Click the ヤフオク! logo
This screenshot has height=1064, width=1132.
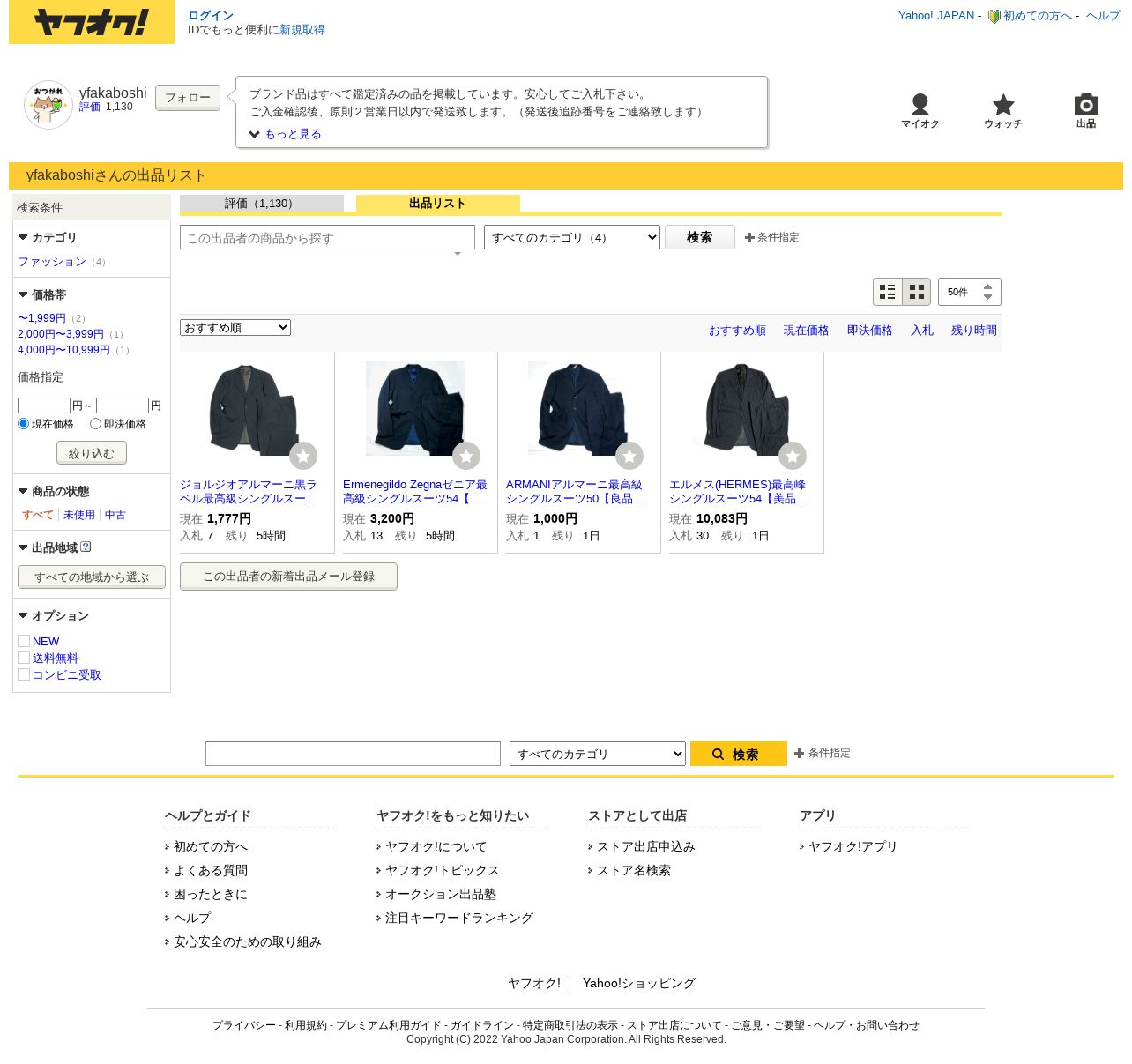92,22
